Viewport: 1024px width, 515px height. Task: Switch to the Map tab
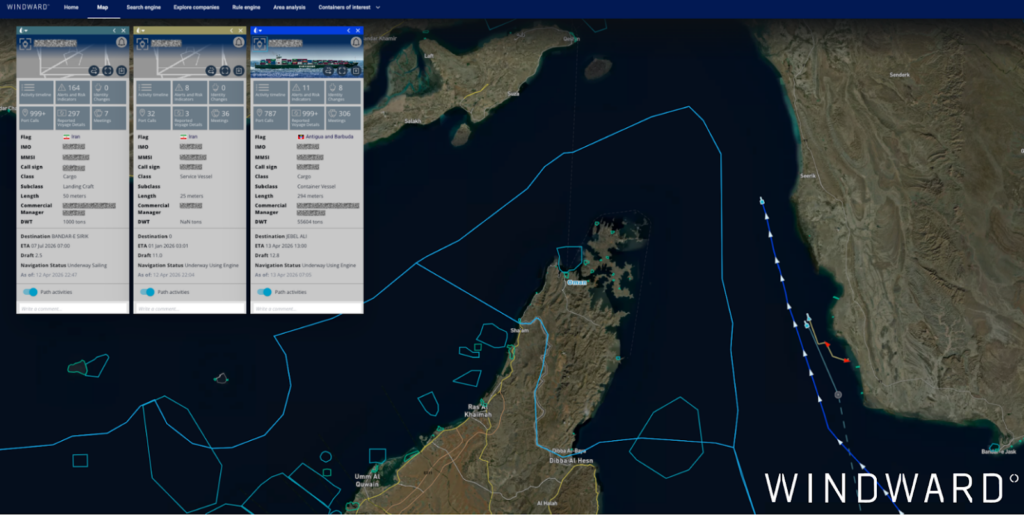tap(103, 7)
